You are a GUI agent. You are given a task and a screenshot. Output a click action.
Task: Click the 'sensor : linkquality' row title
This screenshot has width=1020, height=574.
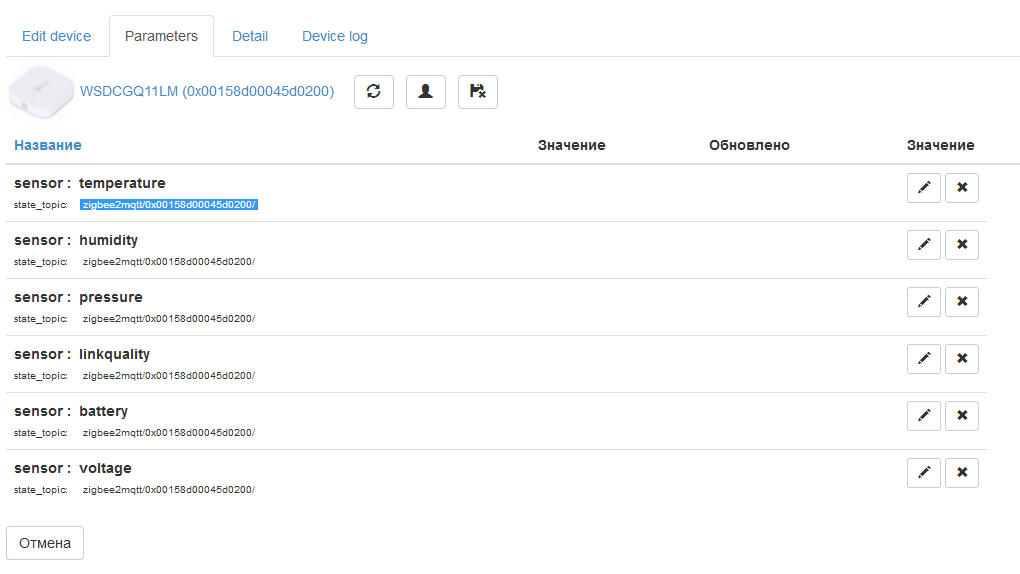tap(82, 355)
